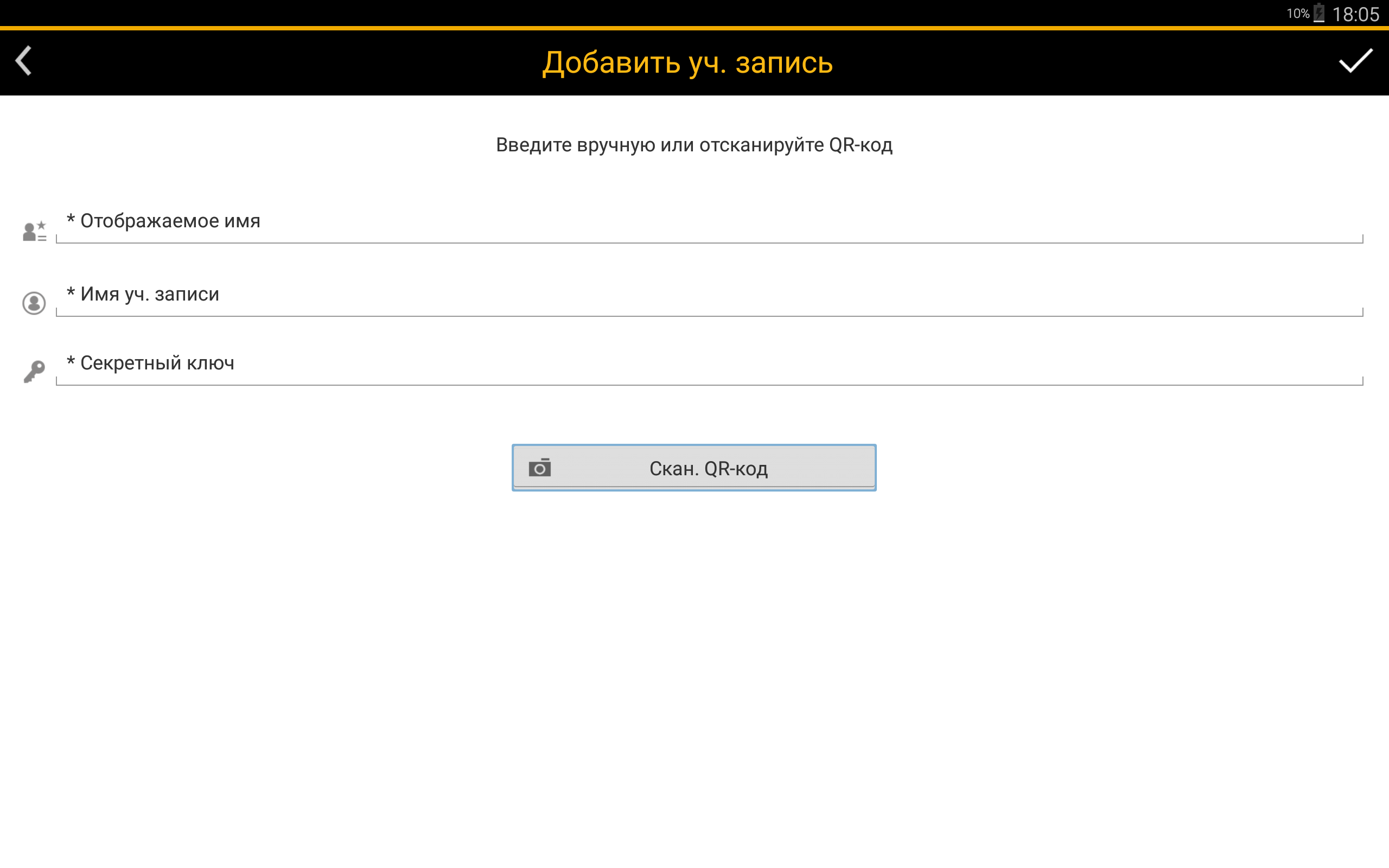1389x868 pixels.
Task: Click the Добавить уч. запись title
Action: 687,62
